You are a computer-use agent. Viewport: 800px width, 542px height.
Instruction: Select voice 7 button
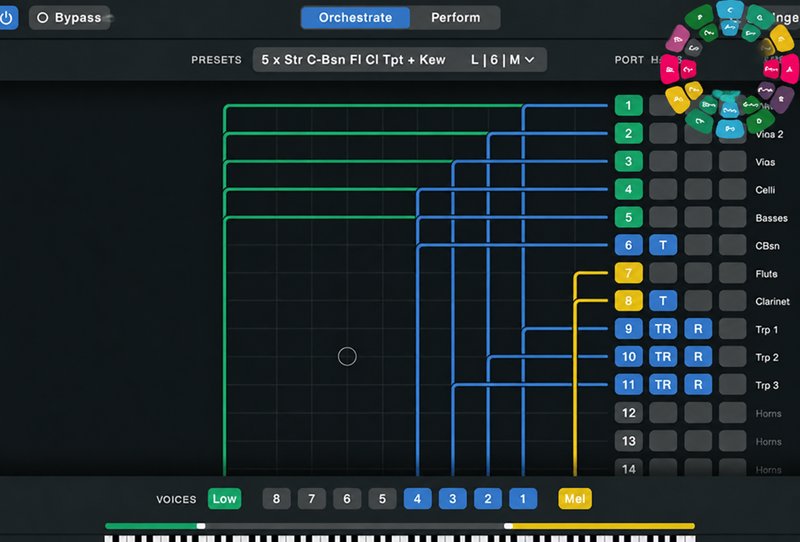coord(312,499)
